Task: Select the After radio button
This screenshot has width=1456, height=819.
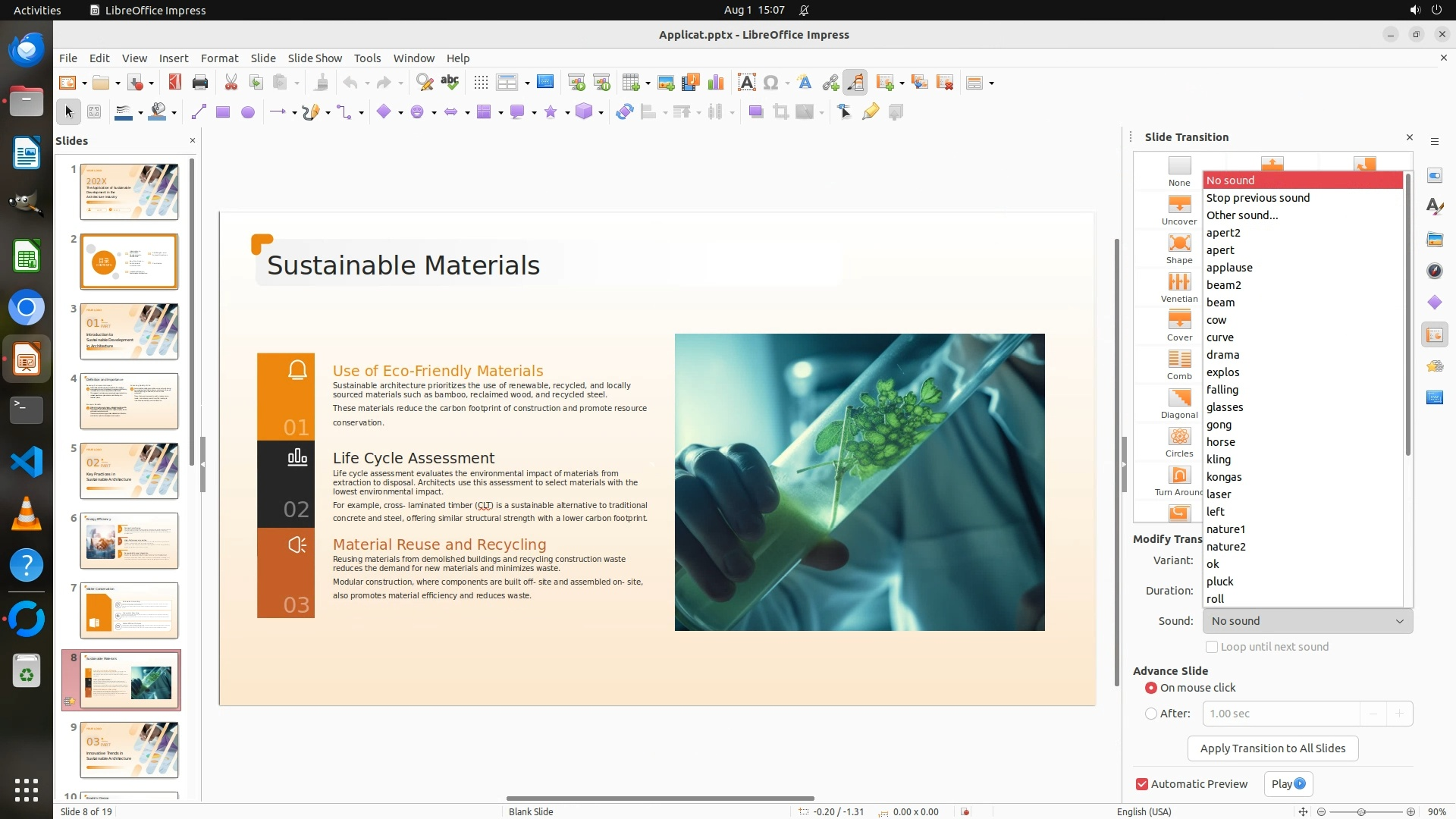Action: pos(1151,714)
